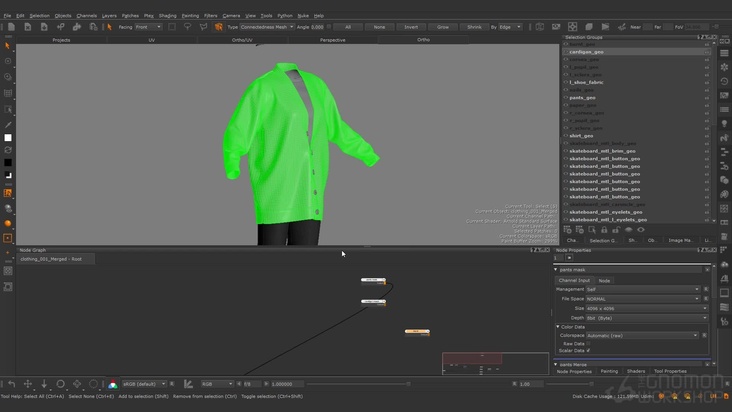This screenshot has height=412, width=732.
Task: Open the Facing dropdown set to Front
Action: click(148, 27)
